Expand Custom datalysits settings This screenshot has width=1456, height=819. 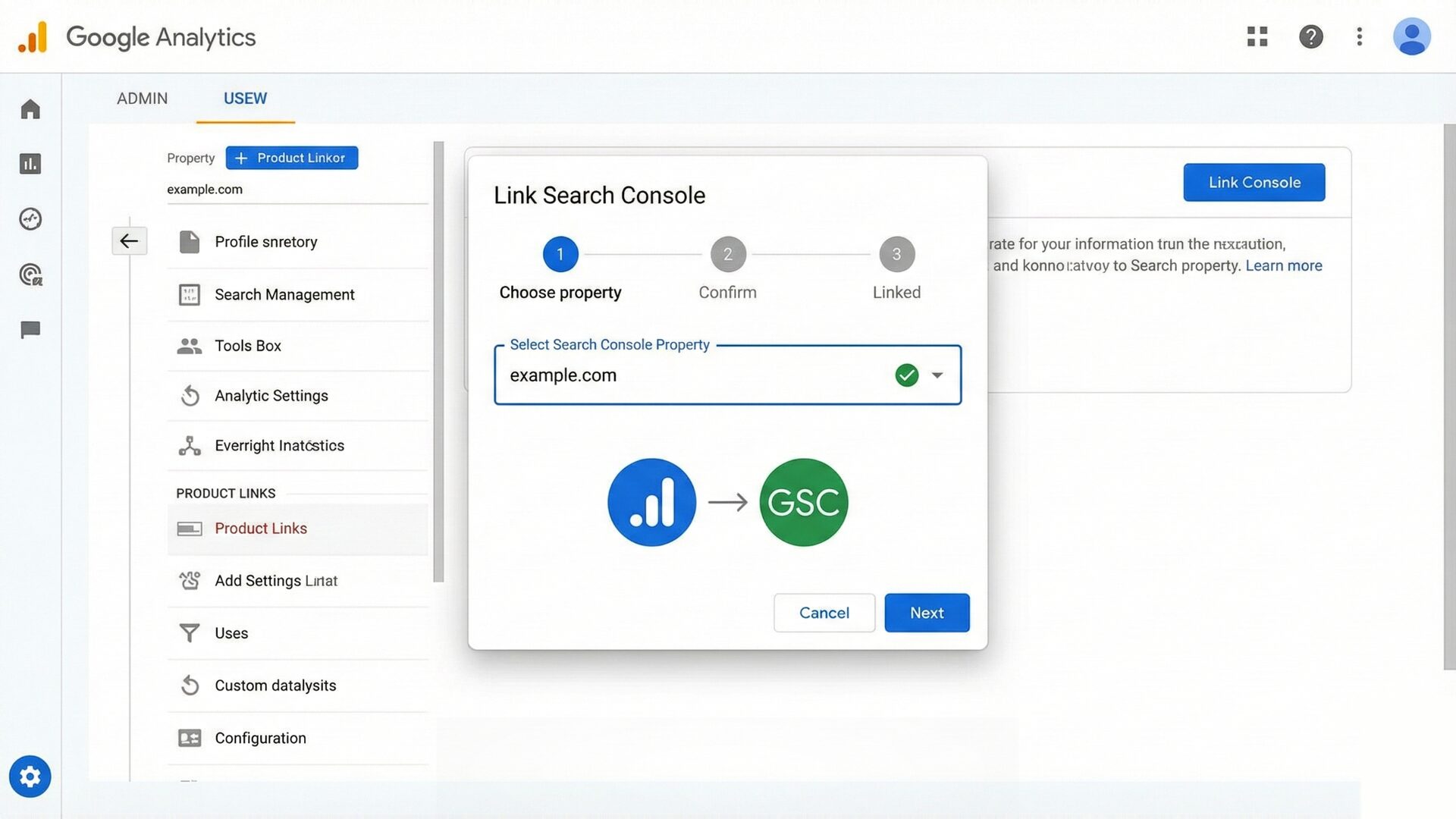pos(275,685)
